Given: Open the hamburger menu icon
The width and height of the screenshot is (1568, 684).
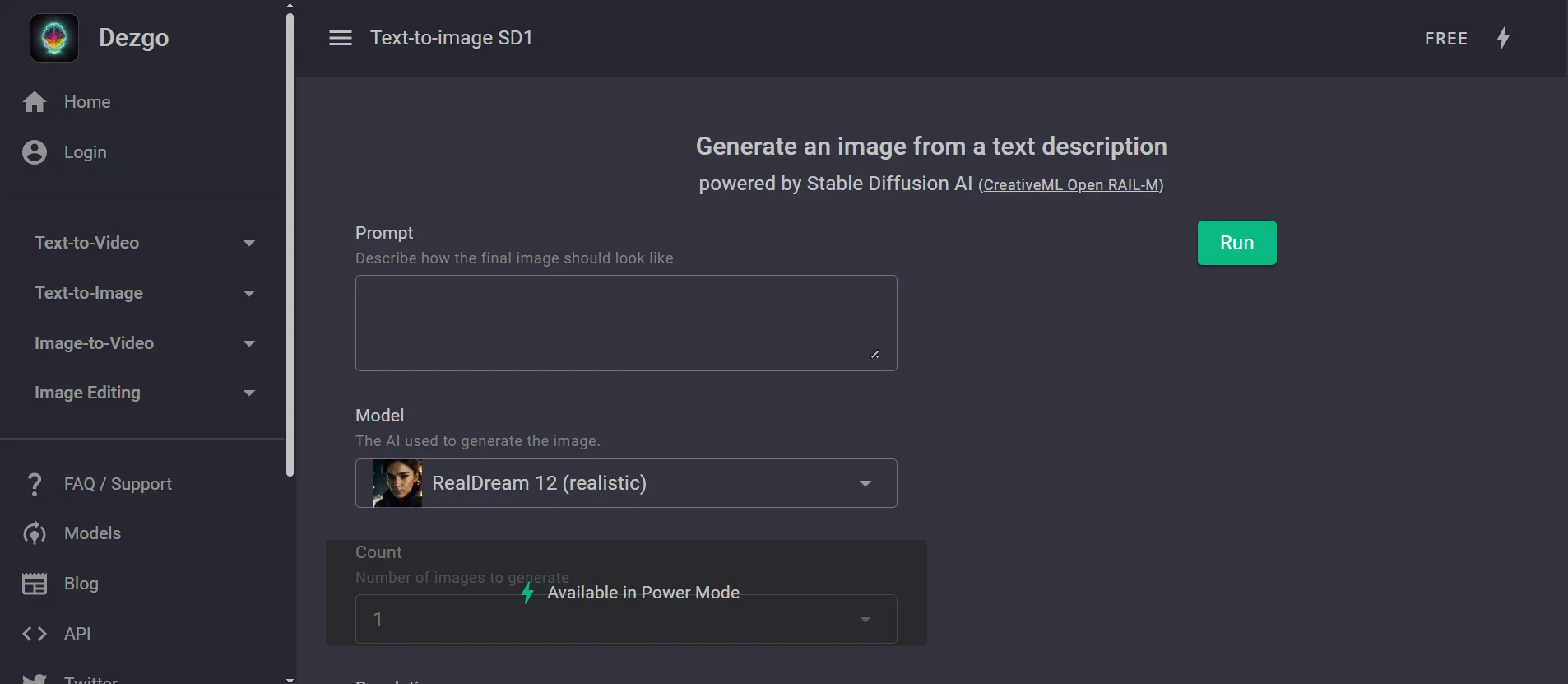Looking at the screenshot, I should (x=341, y=38).
